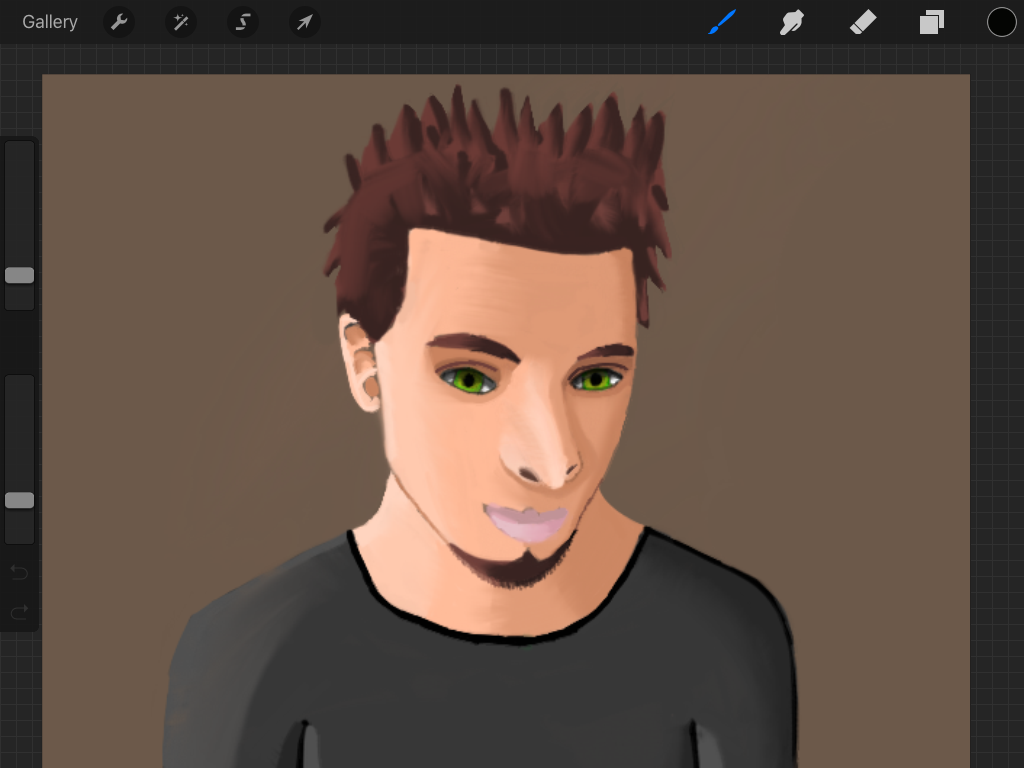Click the brush opacity slider handle

20,500
